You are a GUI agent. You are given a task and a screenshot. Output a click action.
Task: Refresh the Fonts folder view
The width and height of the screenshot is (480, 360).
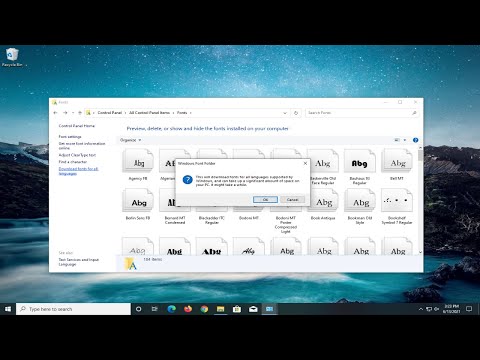pos(296,113)
